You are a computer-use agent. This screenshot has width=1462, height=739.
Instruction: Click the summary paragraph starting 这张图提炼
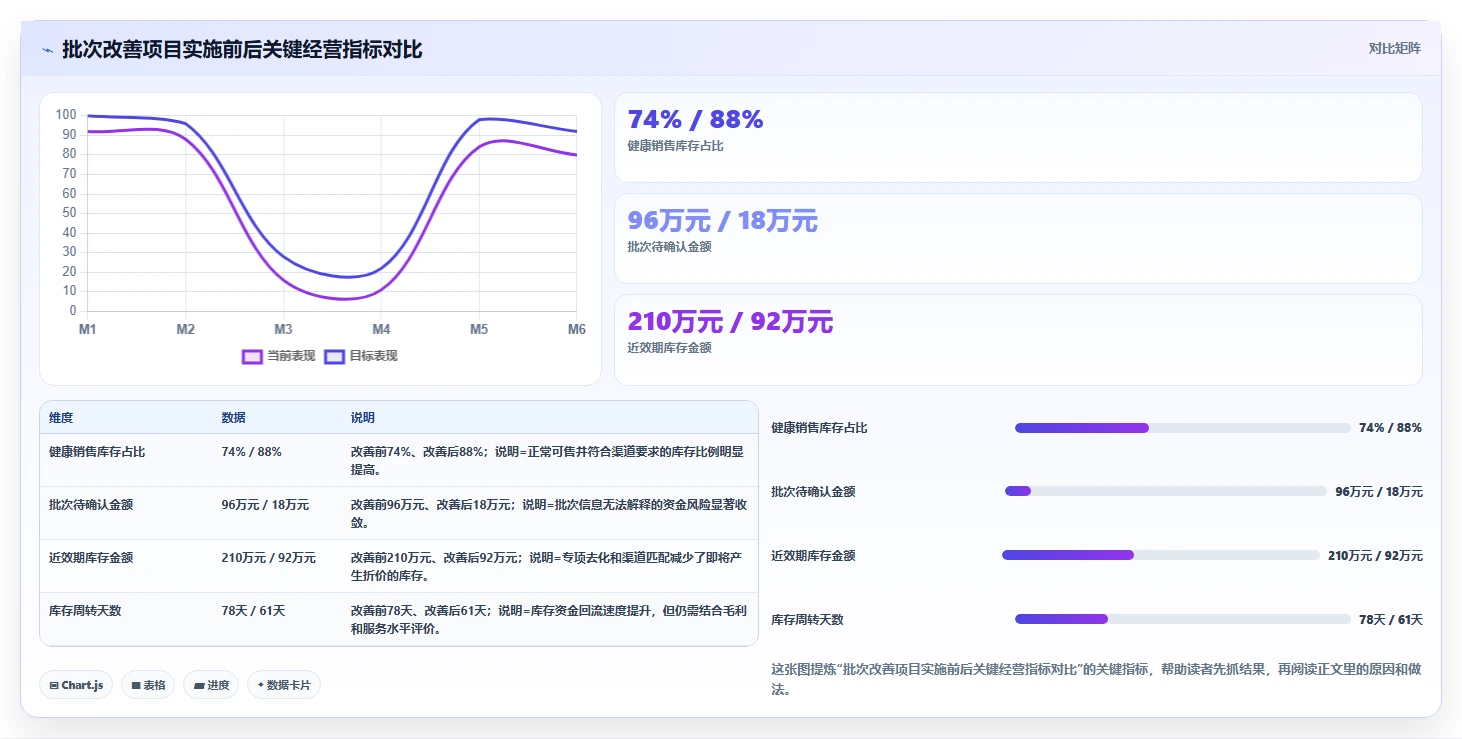(x=1096, y=679)
